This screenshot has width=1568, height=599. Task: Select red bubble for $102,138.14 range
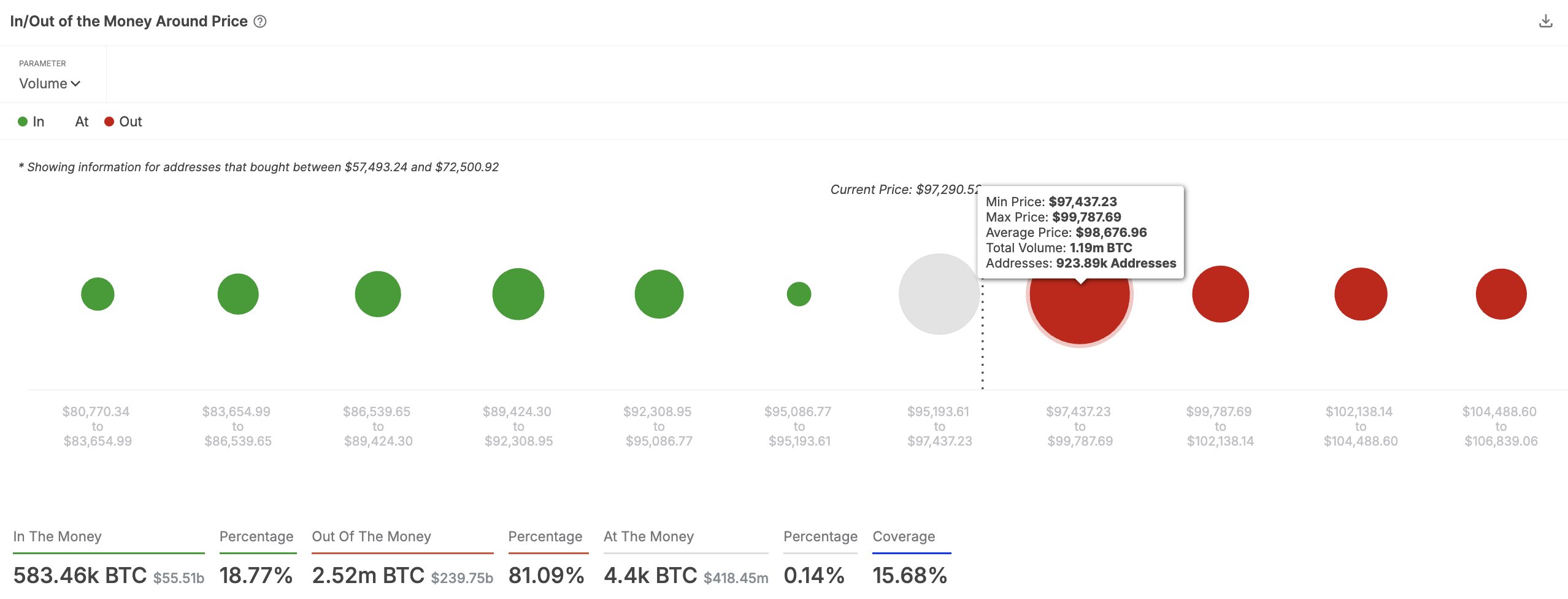[x=1361, y=294]
